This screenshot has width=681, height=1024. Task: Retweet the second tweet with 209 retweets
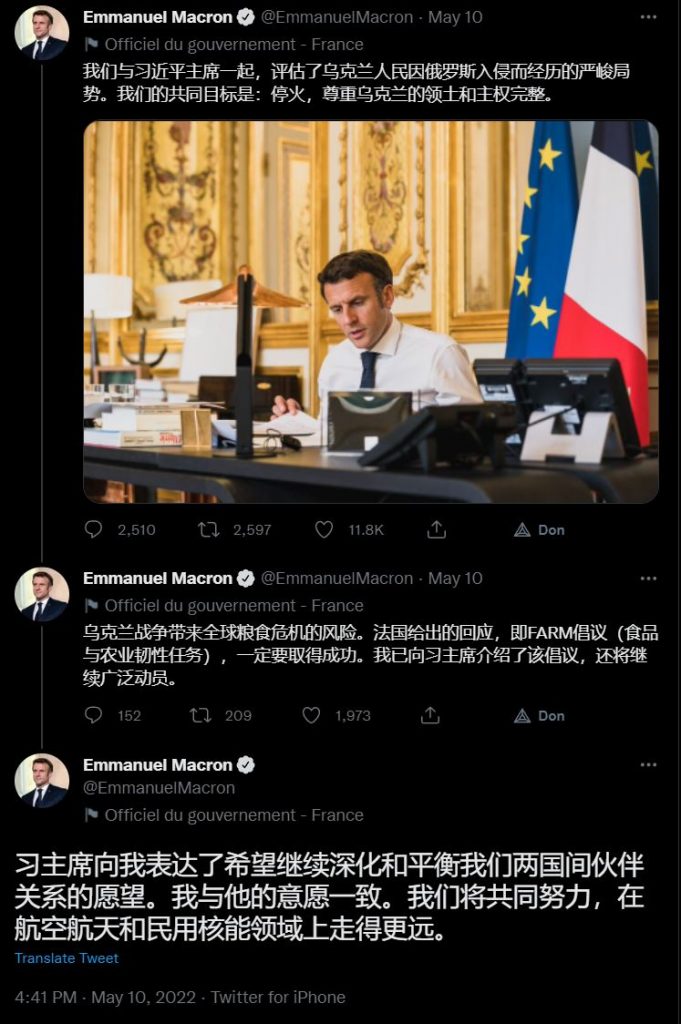pos(200,715)
